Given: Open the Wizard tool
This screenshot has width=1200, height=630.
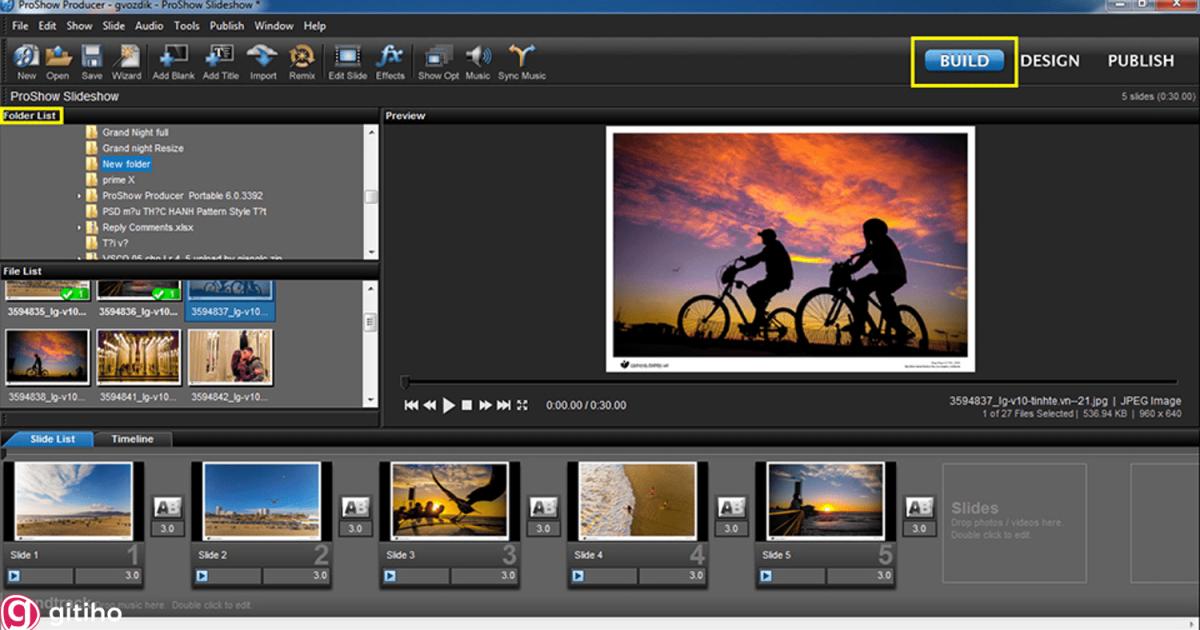Looking at the screenshot, I should [126, 58].
